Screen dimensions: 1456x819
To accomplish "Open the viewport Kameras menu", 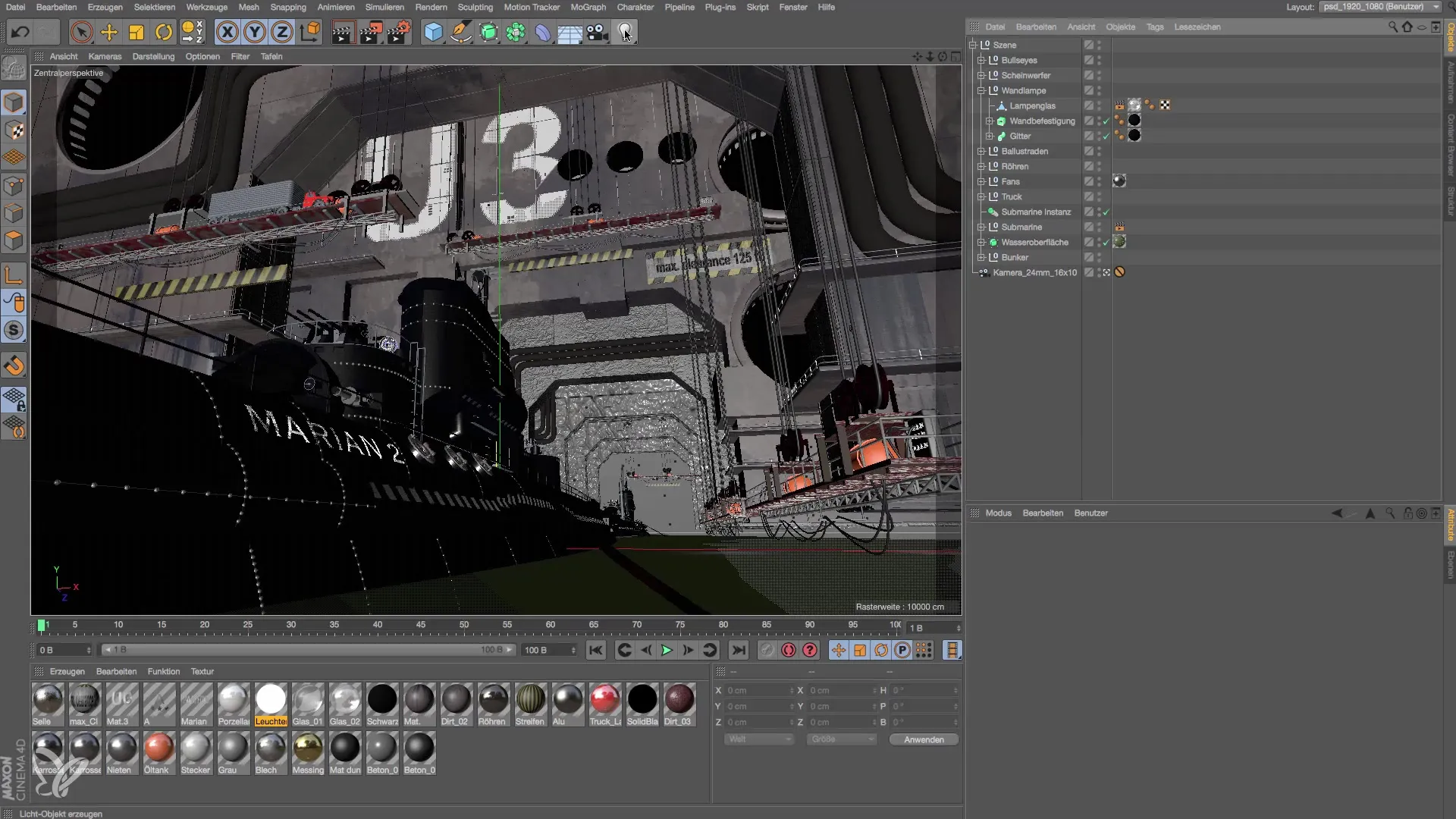I will coord(105,56).
